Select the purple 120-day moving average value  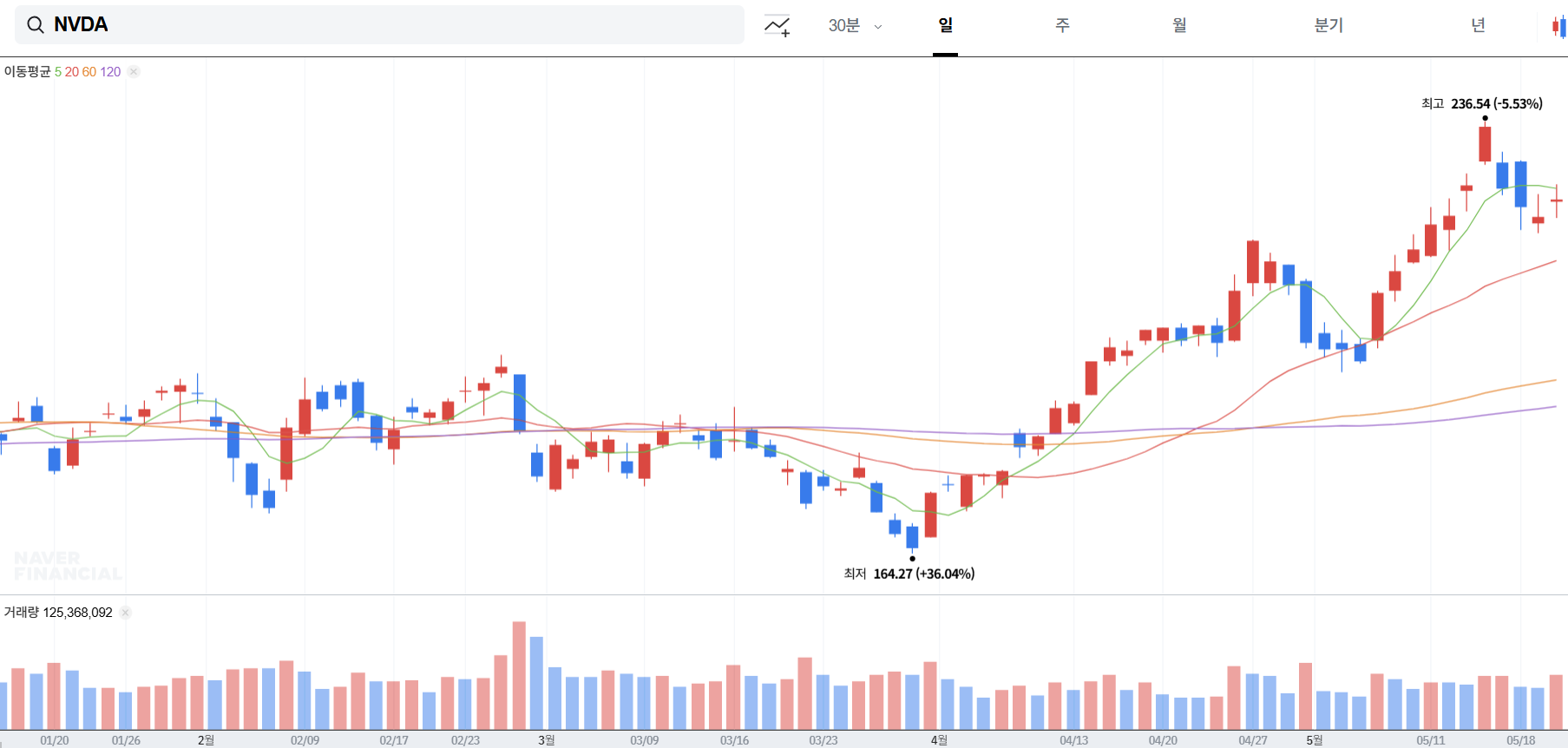coord(110,72)
